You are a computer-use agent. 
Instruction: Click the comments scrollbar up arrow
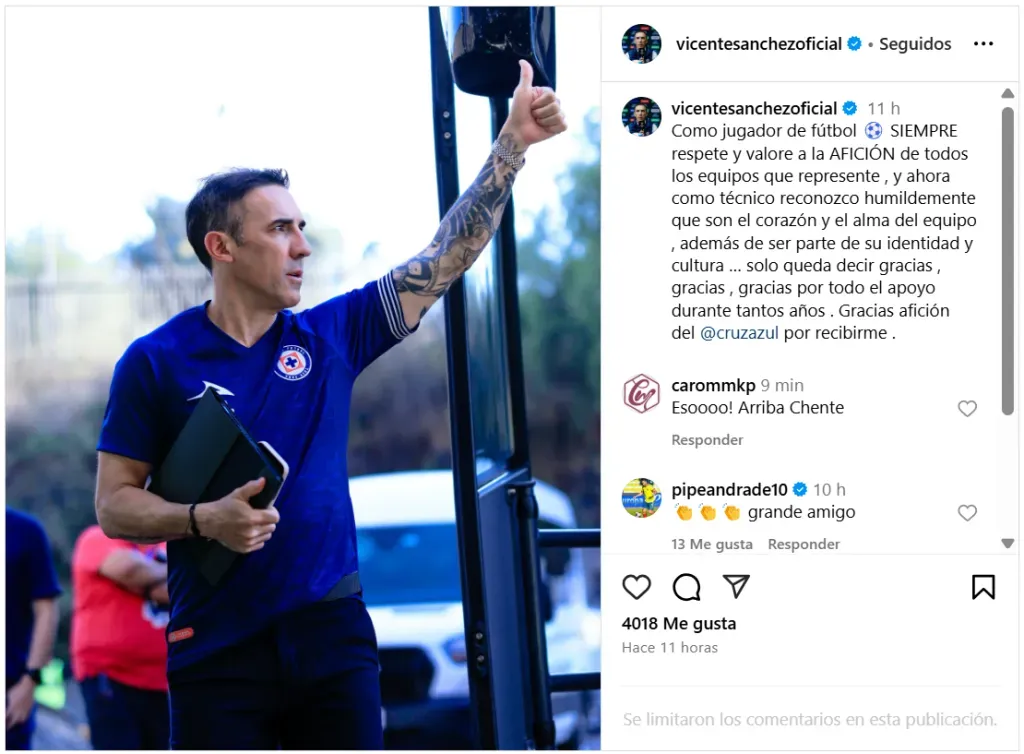[1008, 94]
